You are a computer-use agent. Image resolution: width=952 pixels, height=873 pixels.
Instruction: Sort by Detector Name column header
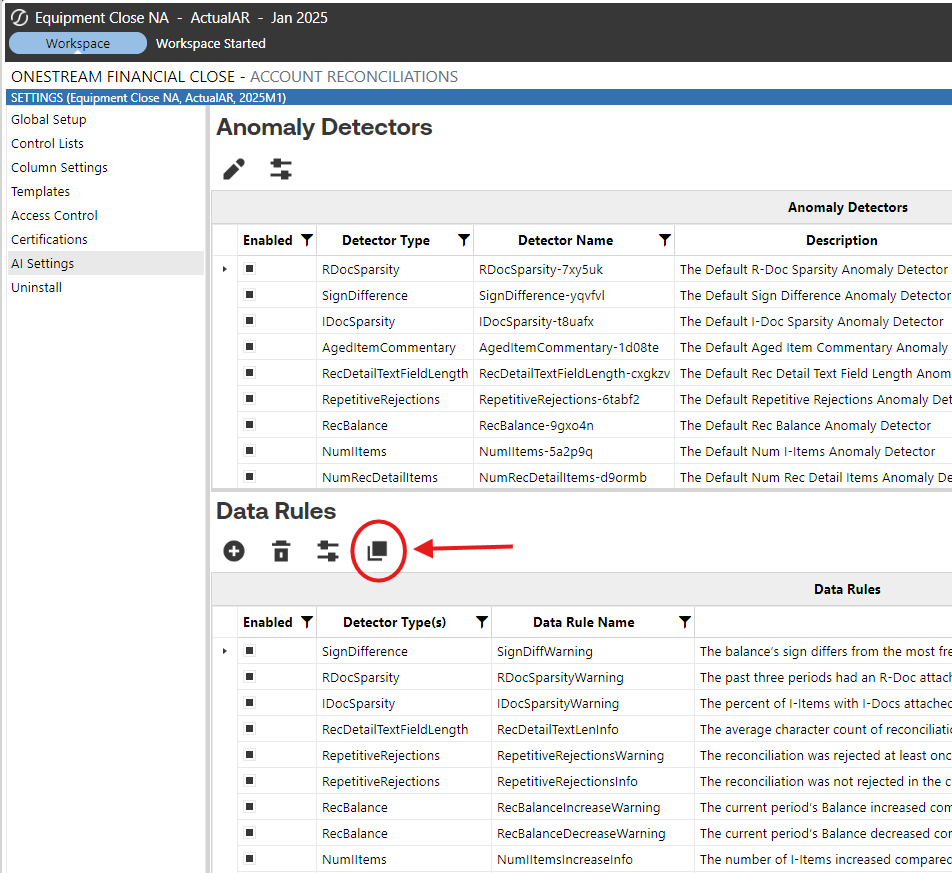565,240
